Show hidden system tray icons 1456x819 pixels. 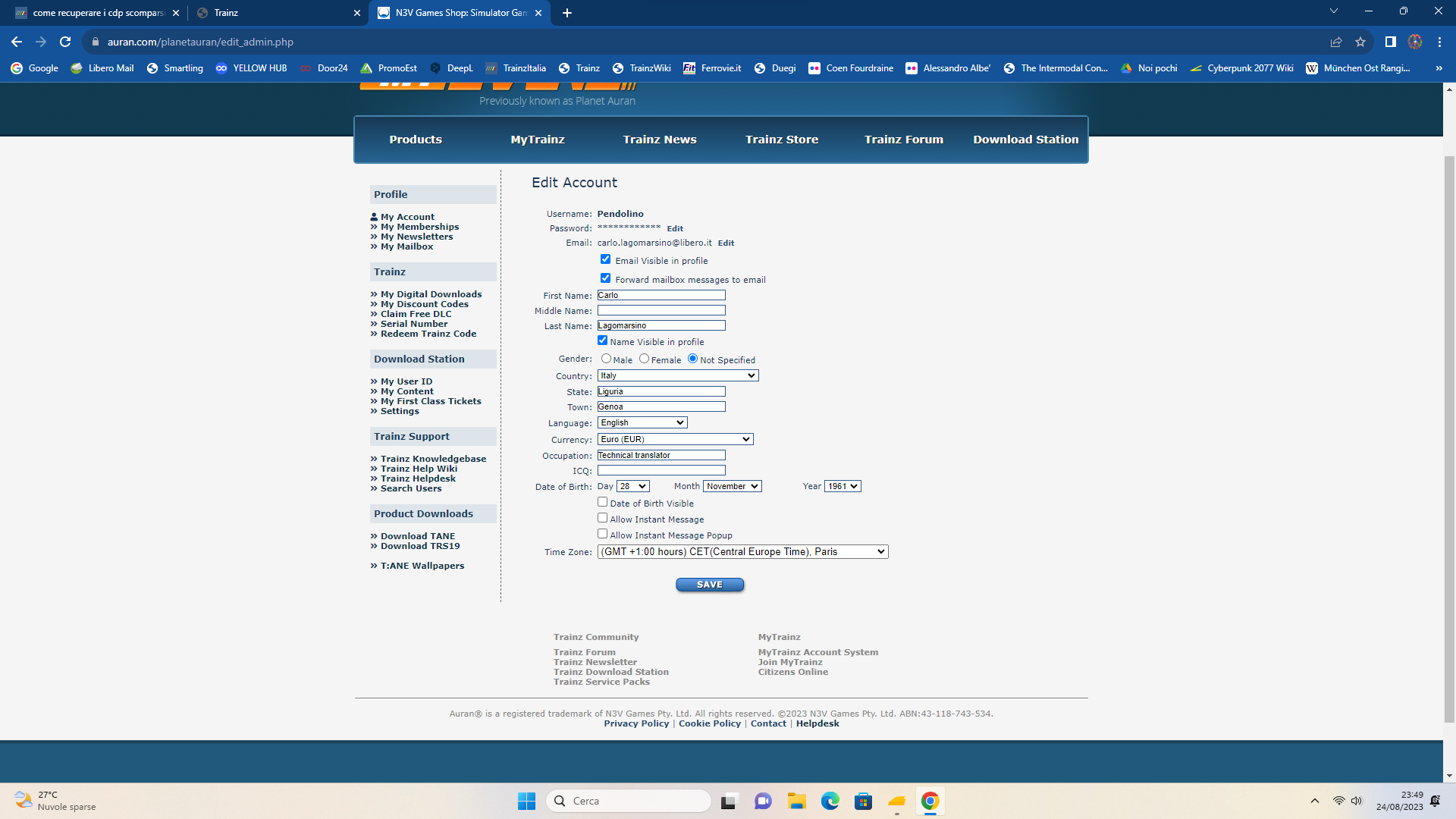tap(1315, 801)
